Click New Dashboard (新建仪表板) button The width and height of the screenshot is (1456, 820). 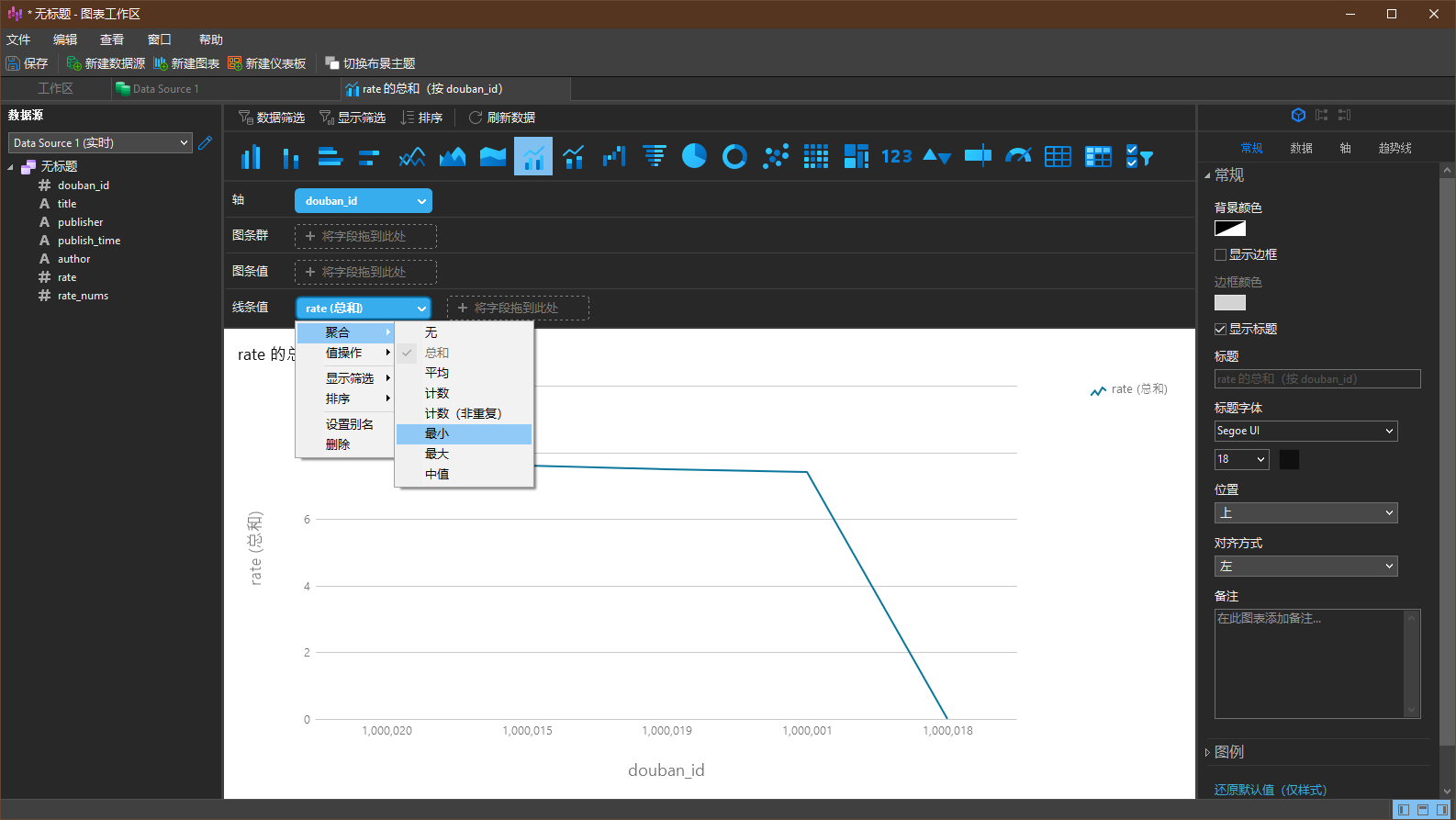[267, 63]
